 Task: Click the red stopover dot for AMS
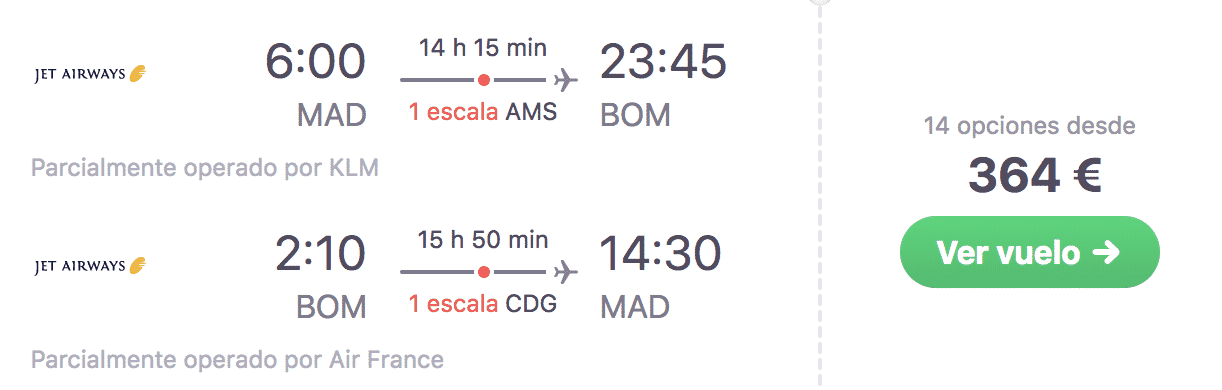pos(484,79)
